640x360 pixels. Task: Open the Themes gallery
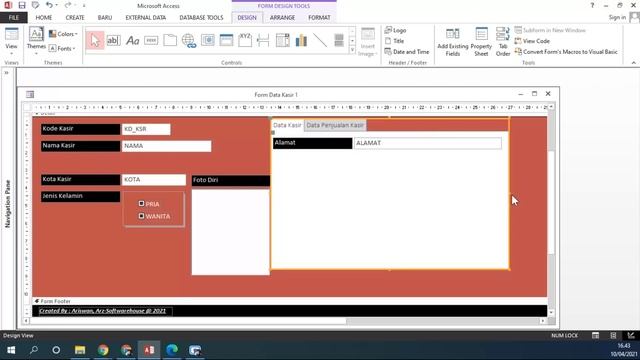pyautogui.click(x=36, y=42)
